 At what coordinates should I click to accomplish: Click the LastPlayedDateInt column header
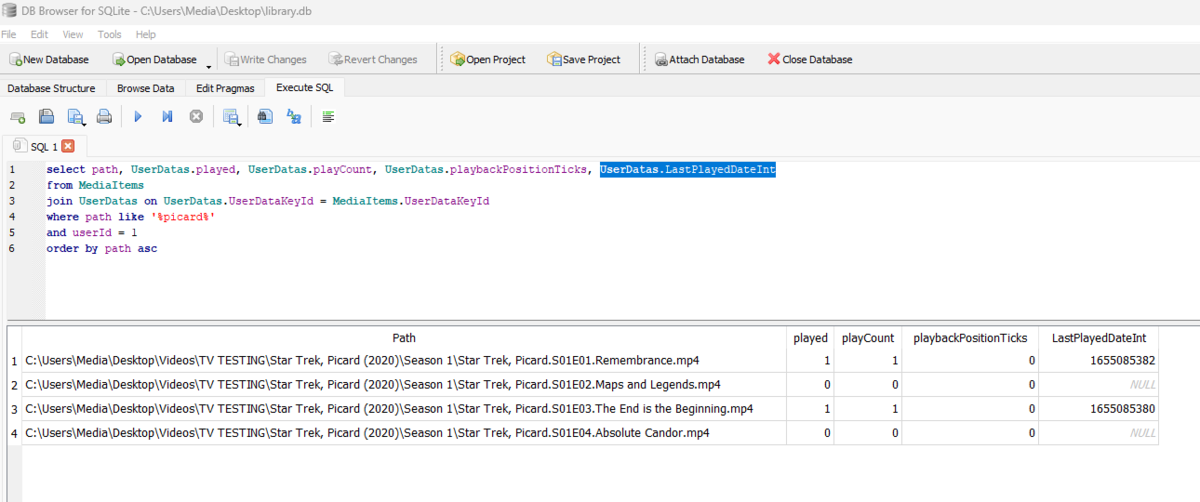[1098, 338]
